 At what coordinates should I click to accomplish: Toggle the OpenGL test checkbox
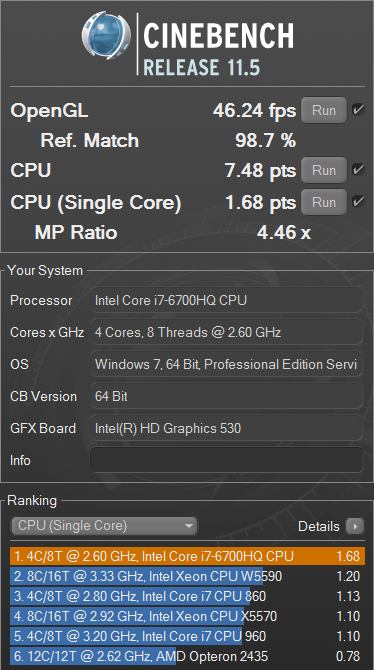(358, 110)
